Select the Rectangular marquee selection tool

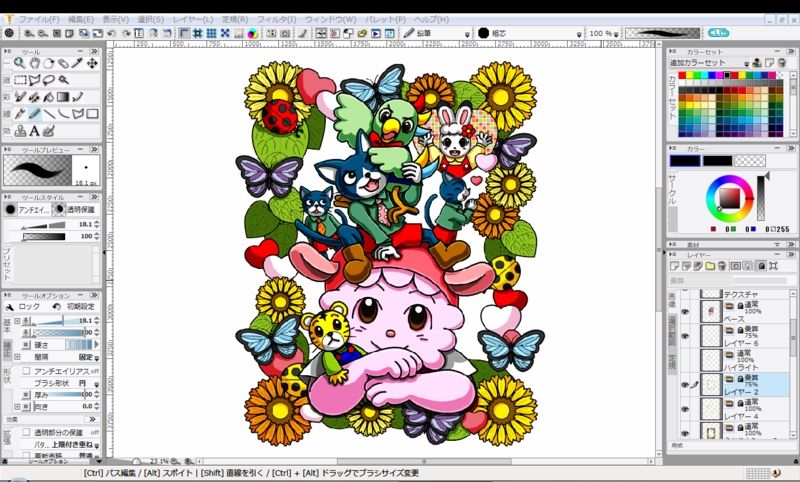click(20, 80)
